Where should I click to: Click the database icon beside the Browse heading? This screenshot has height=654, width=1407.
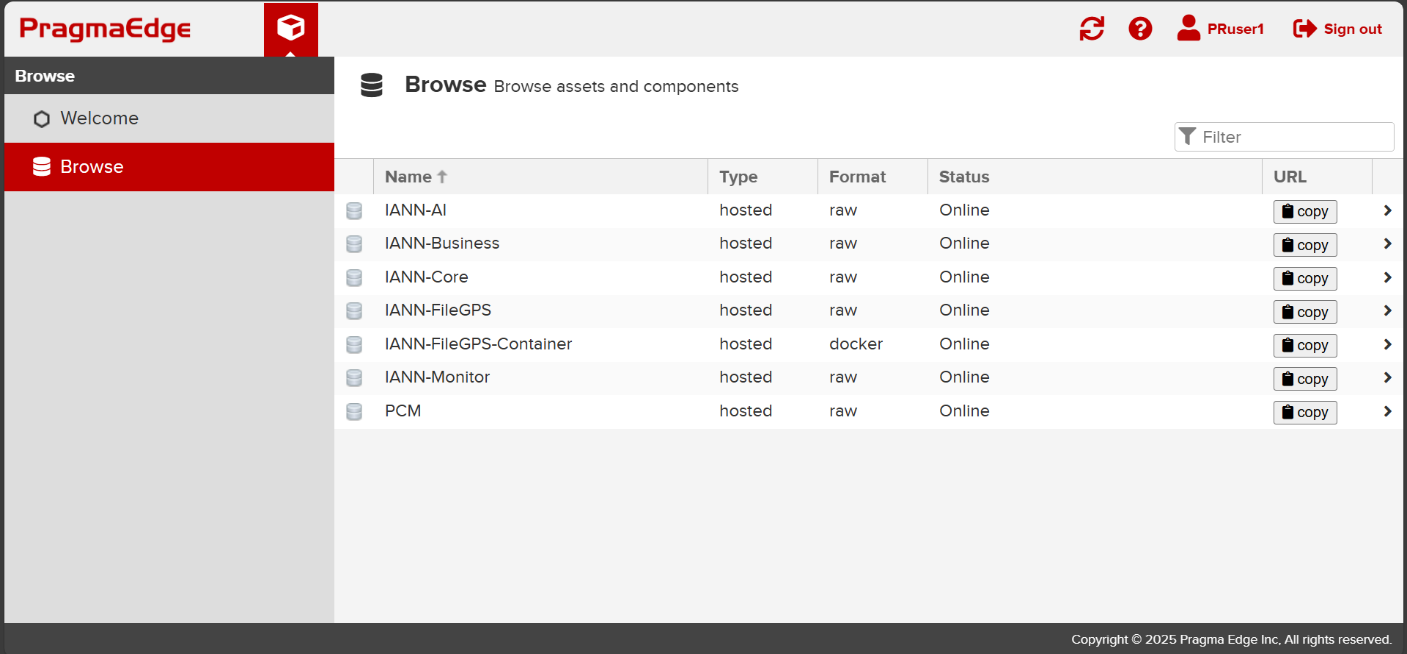pos(371,85)
